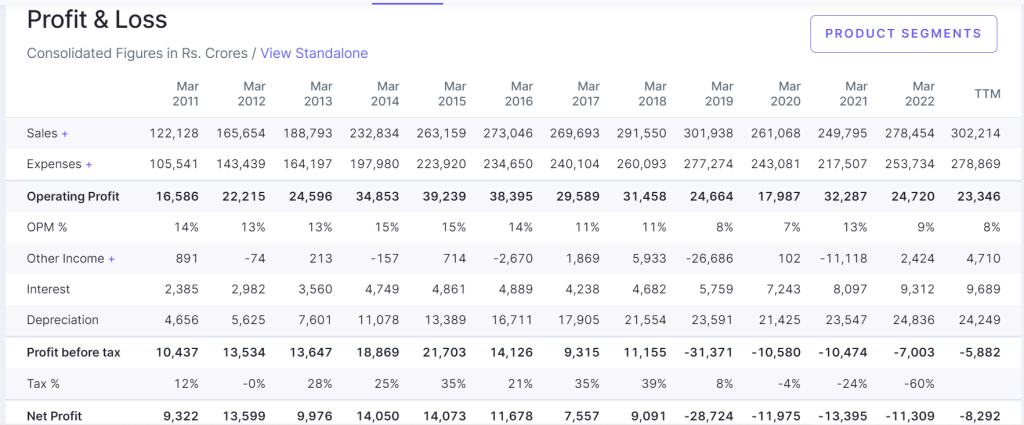Screen dimensions: 1024x425
Task: Select the Mar 2015 column header
Action: tap(453, 94)
